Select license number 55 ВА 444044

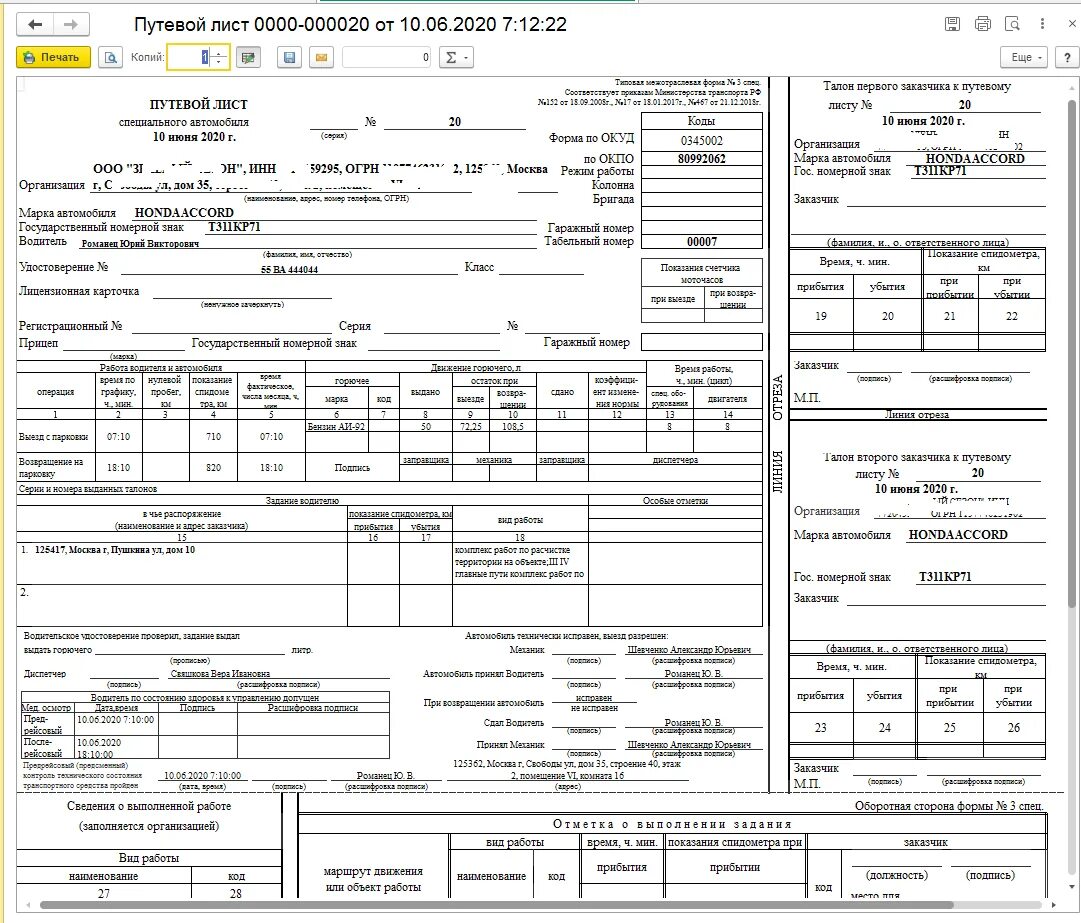[x=289, y=270]
